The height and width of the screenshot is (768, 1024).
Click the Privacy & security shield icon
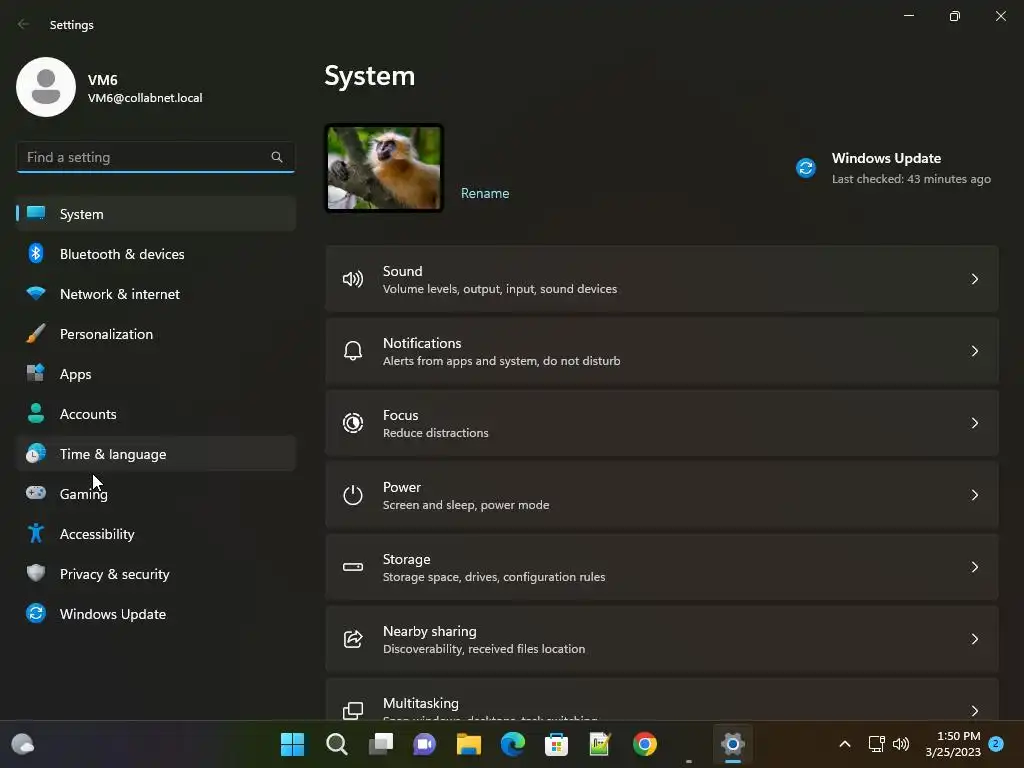tap(36, 573)
